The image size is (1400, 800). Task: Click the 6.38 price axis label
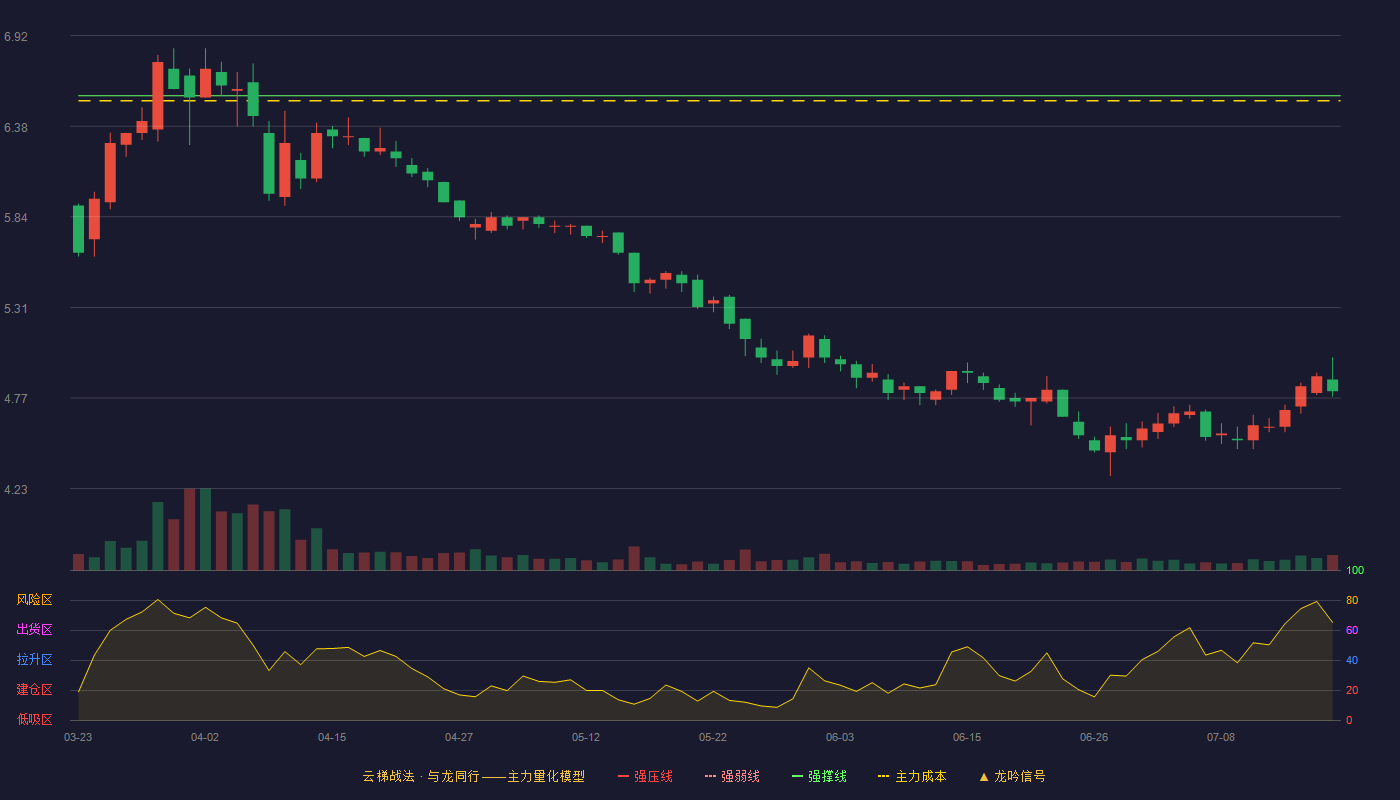[16, 127]
